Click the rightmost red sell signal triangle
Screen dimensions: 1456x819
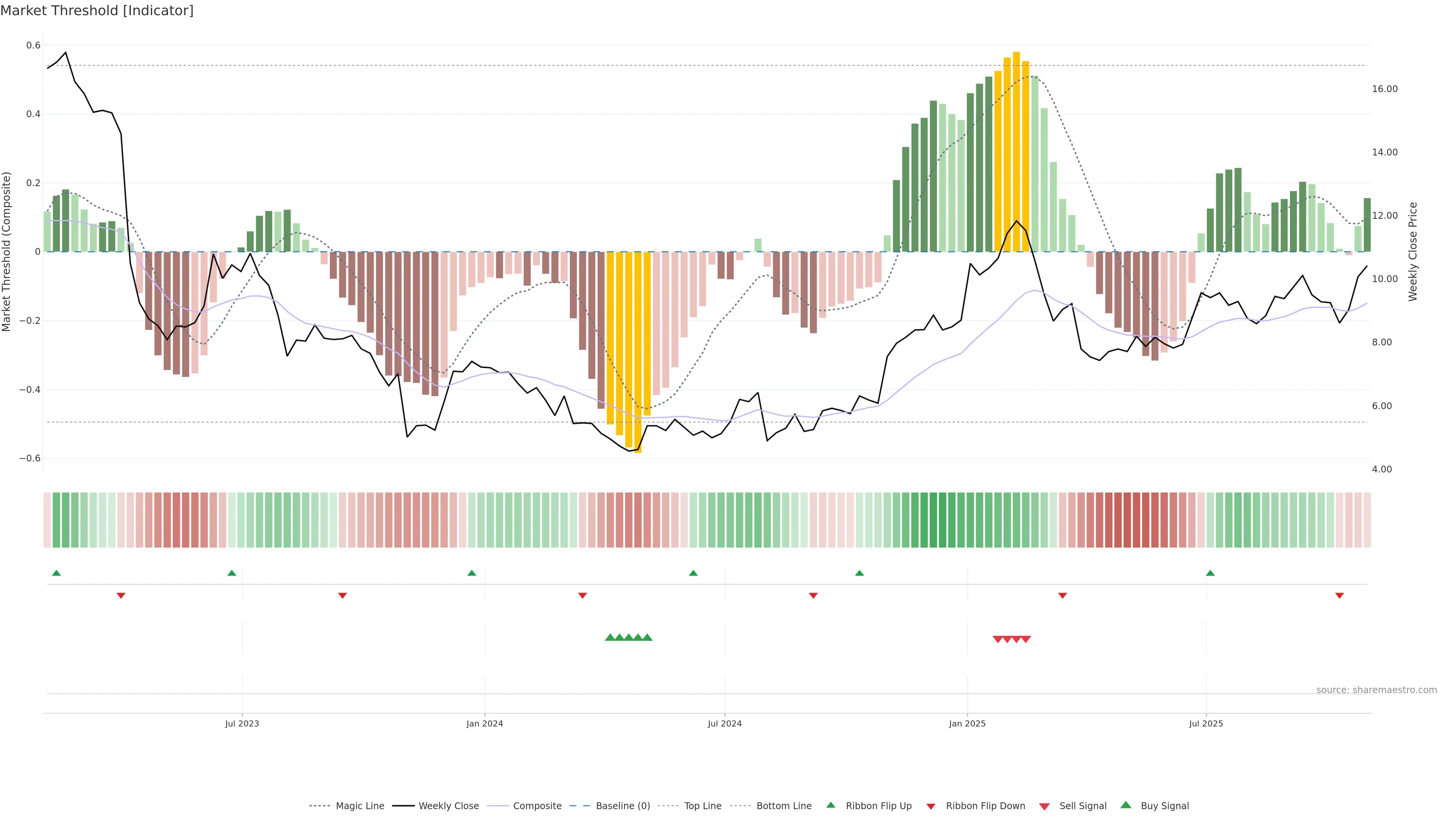point(1026,639)
